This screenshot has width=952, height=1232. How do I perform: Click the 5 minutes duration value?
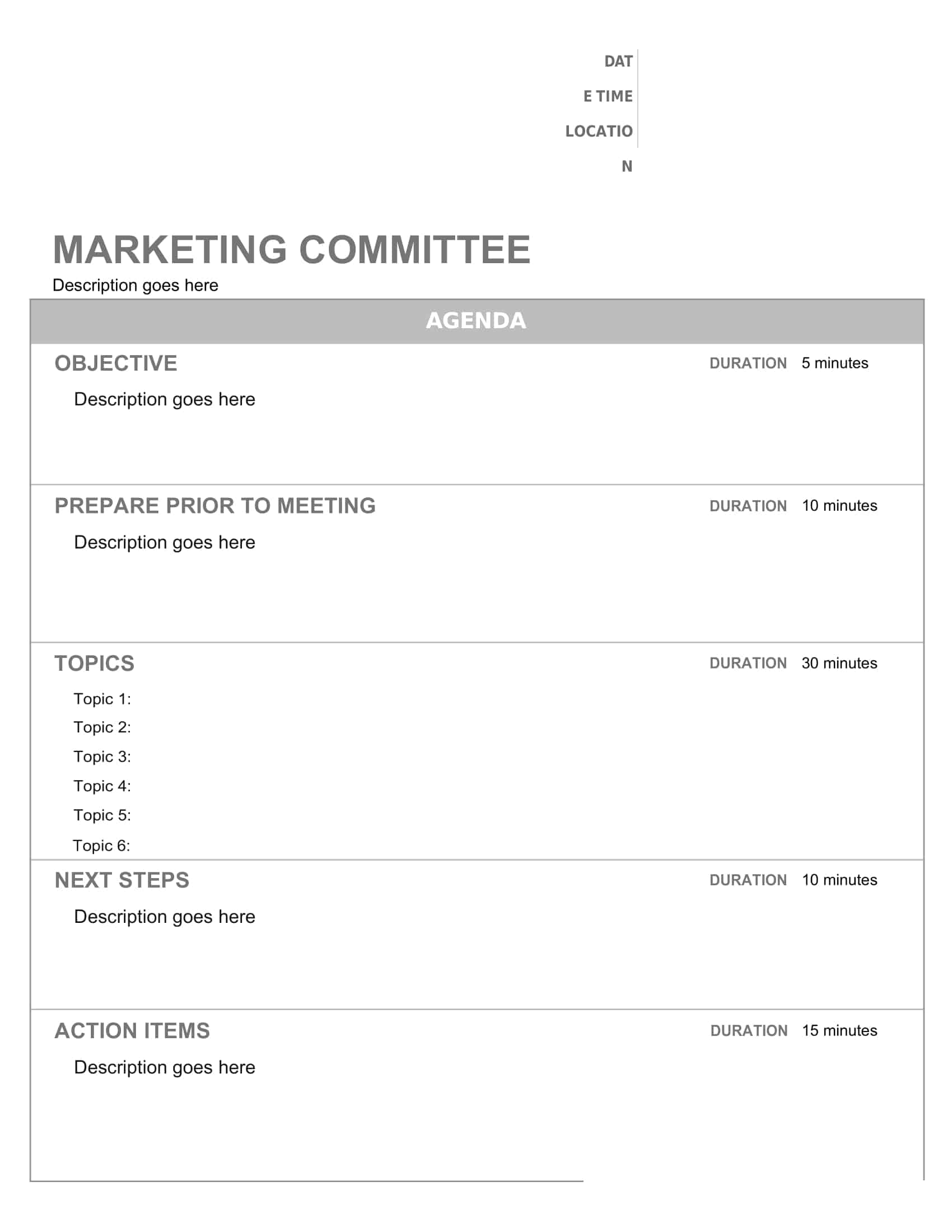click(x=834, y=363)
